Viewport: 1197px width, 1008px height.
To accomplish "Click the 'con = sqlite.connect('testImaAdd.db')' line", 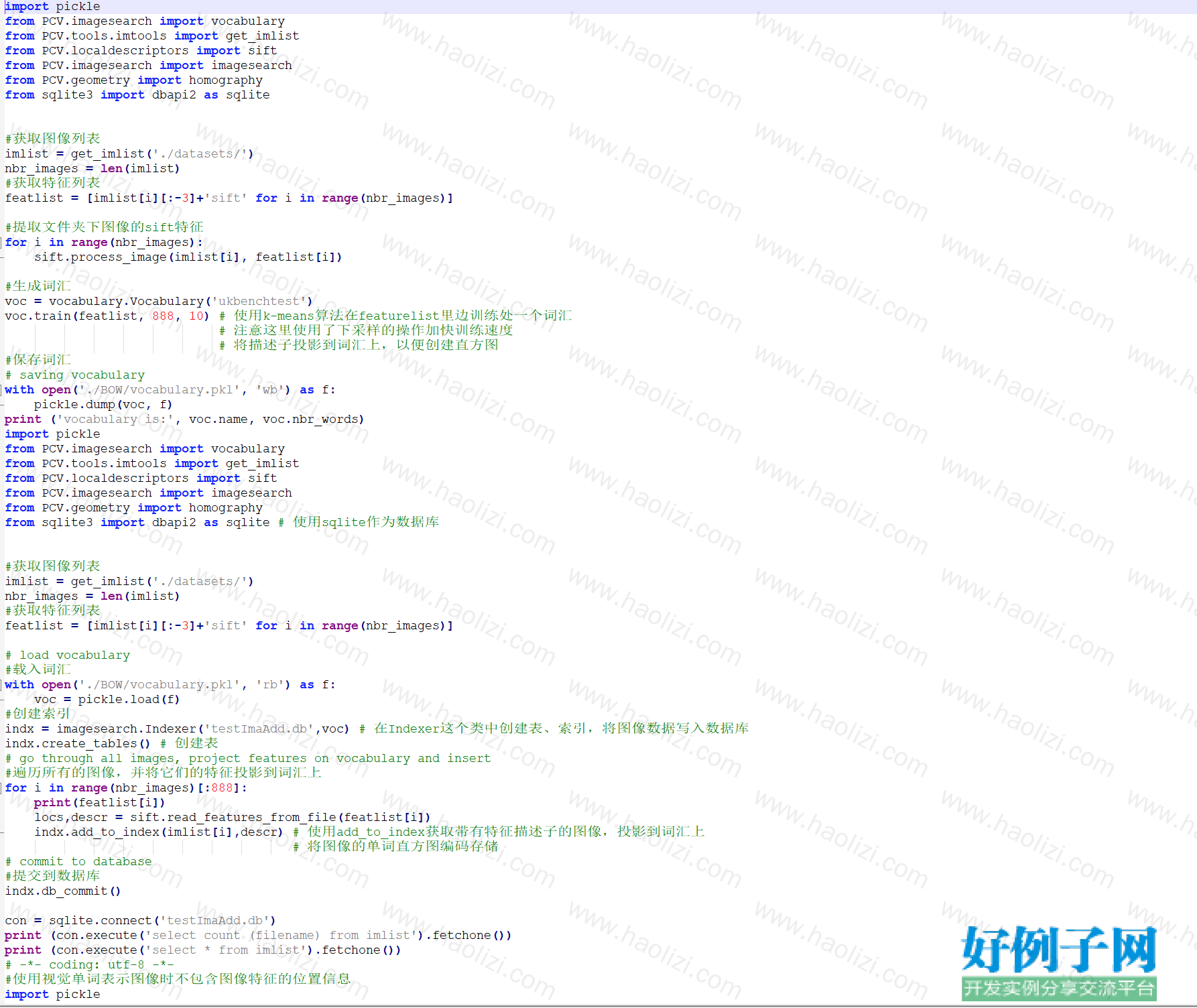I will pos(140,920).
